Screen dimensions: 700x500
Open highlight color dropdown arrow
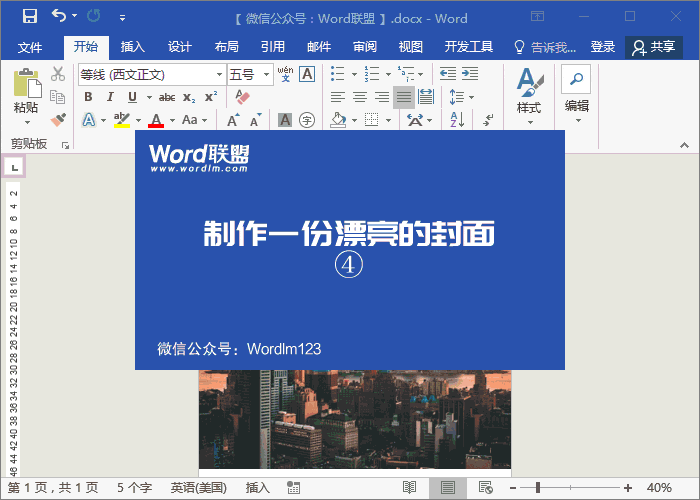tap(138, 120)
